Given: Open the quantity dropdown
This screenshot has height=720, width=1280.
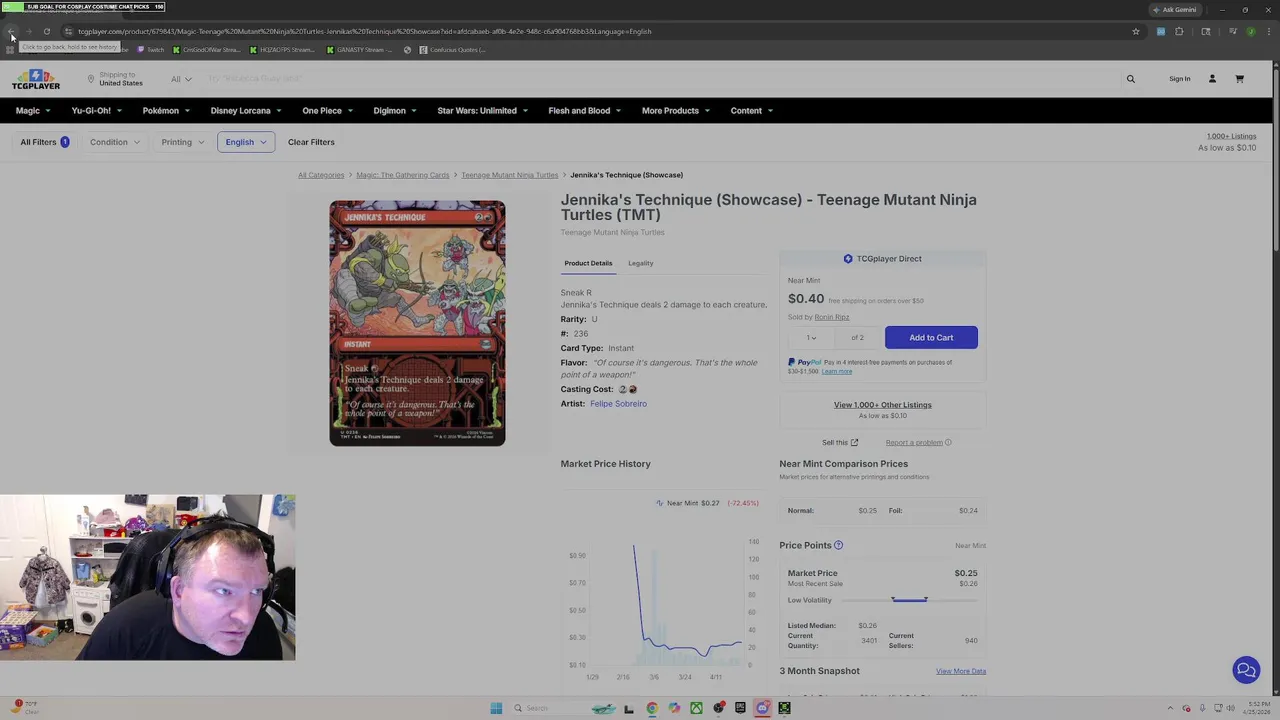Looking at the screenshot, I should [x=811, y=338].
